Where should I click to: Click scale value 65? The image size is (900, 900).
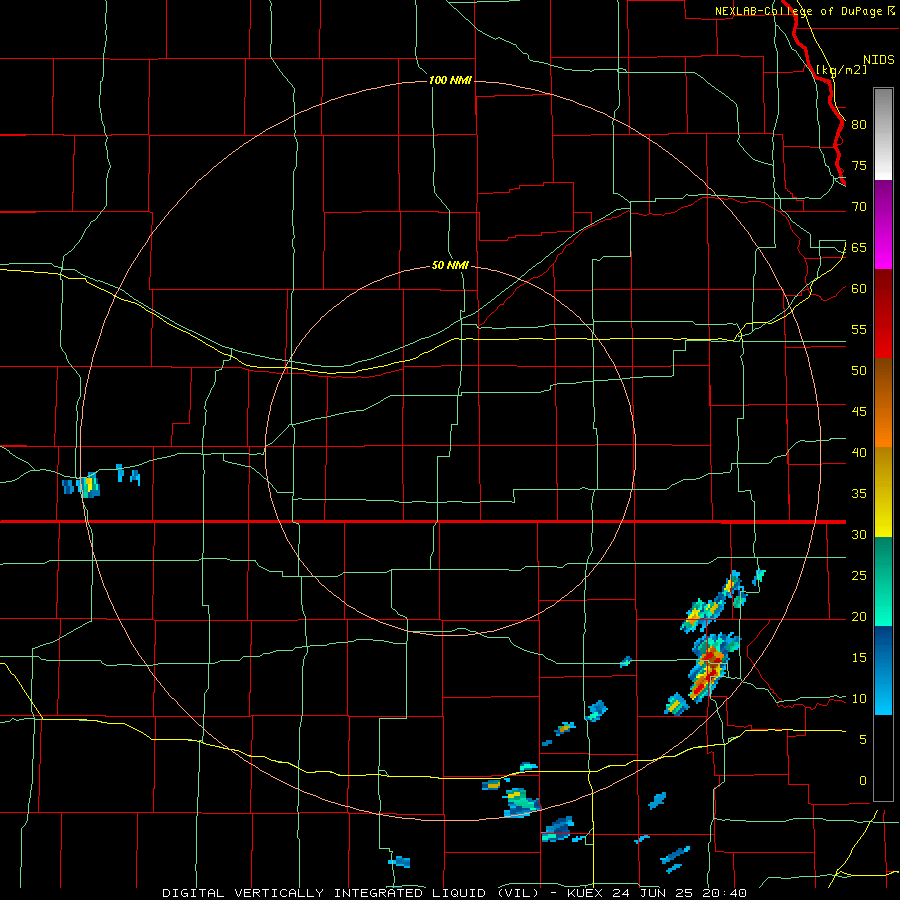[x=859, y=247]
